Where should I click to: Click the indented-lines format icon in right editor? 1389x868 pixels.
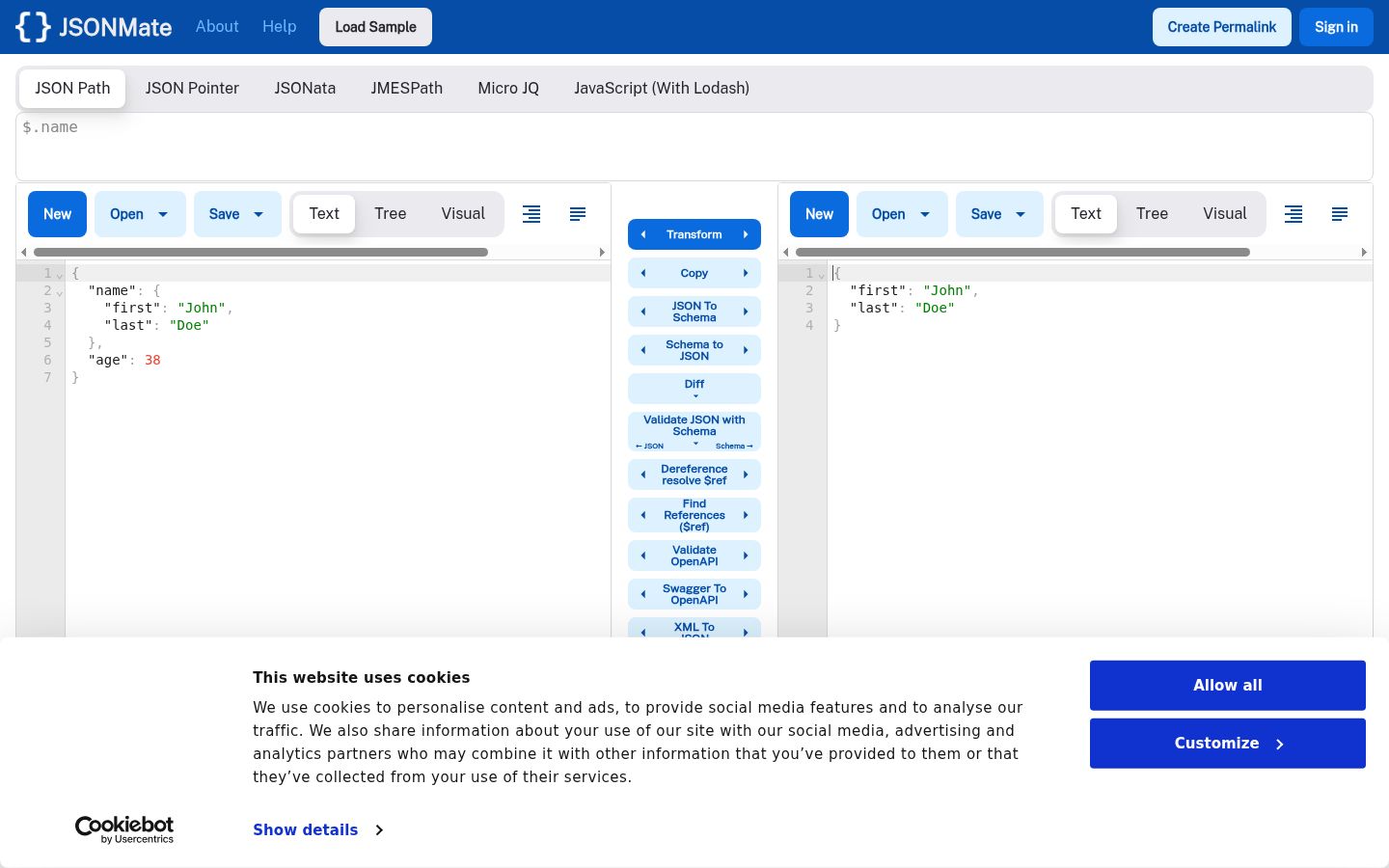tap(1294, 214)
